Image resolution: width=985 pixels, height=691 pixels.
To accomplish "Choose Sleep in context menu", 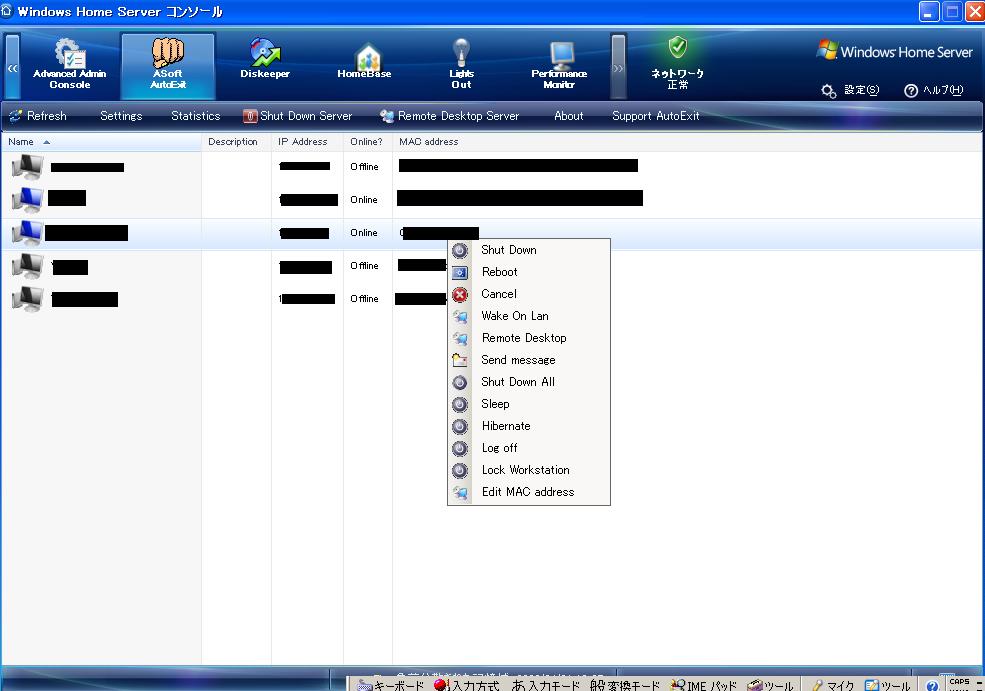I will [x=528, y=404].
